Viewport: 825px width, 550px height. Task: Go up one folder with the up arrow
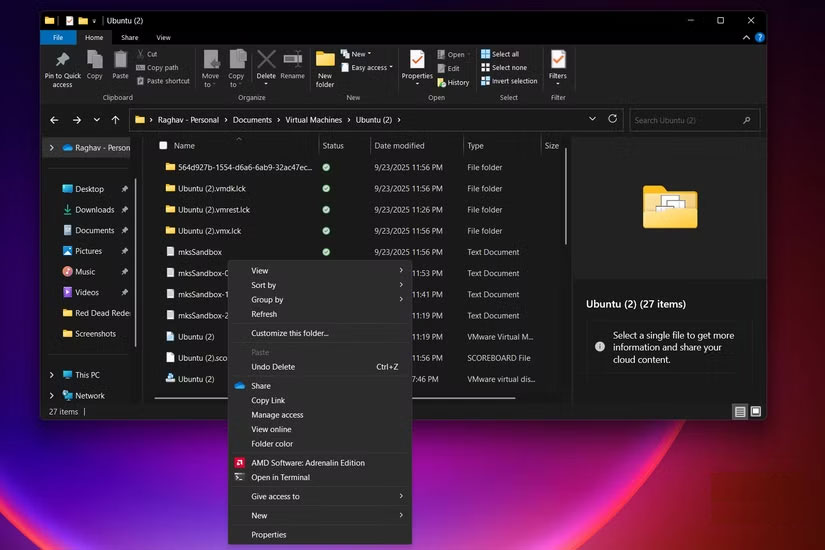tap(116, 120)
